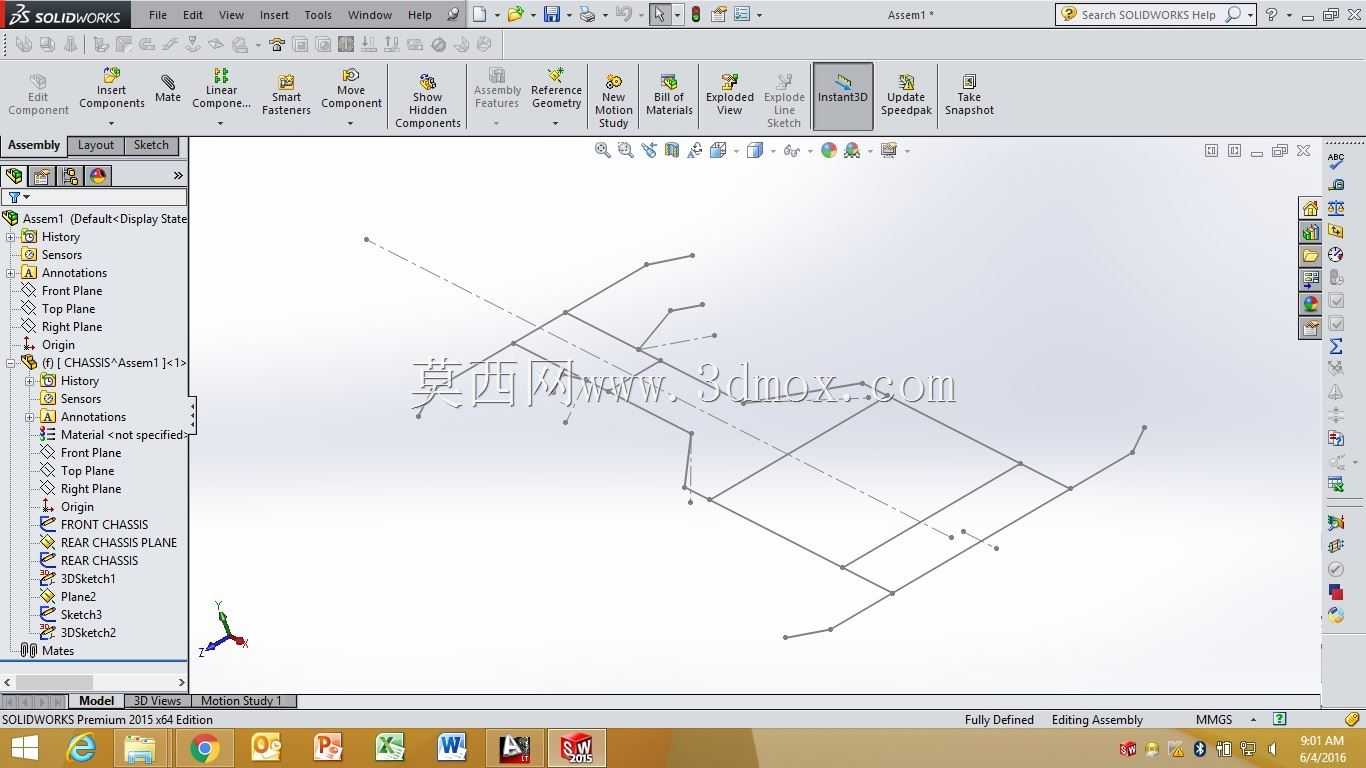Select the 3DSketch1 feature

pyautogui.click(x=88, y=579)
